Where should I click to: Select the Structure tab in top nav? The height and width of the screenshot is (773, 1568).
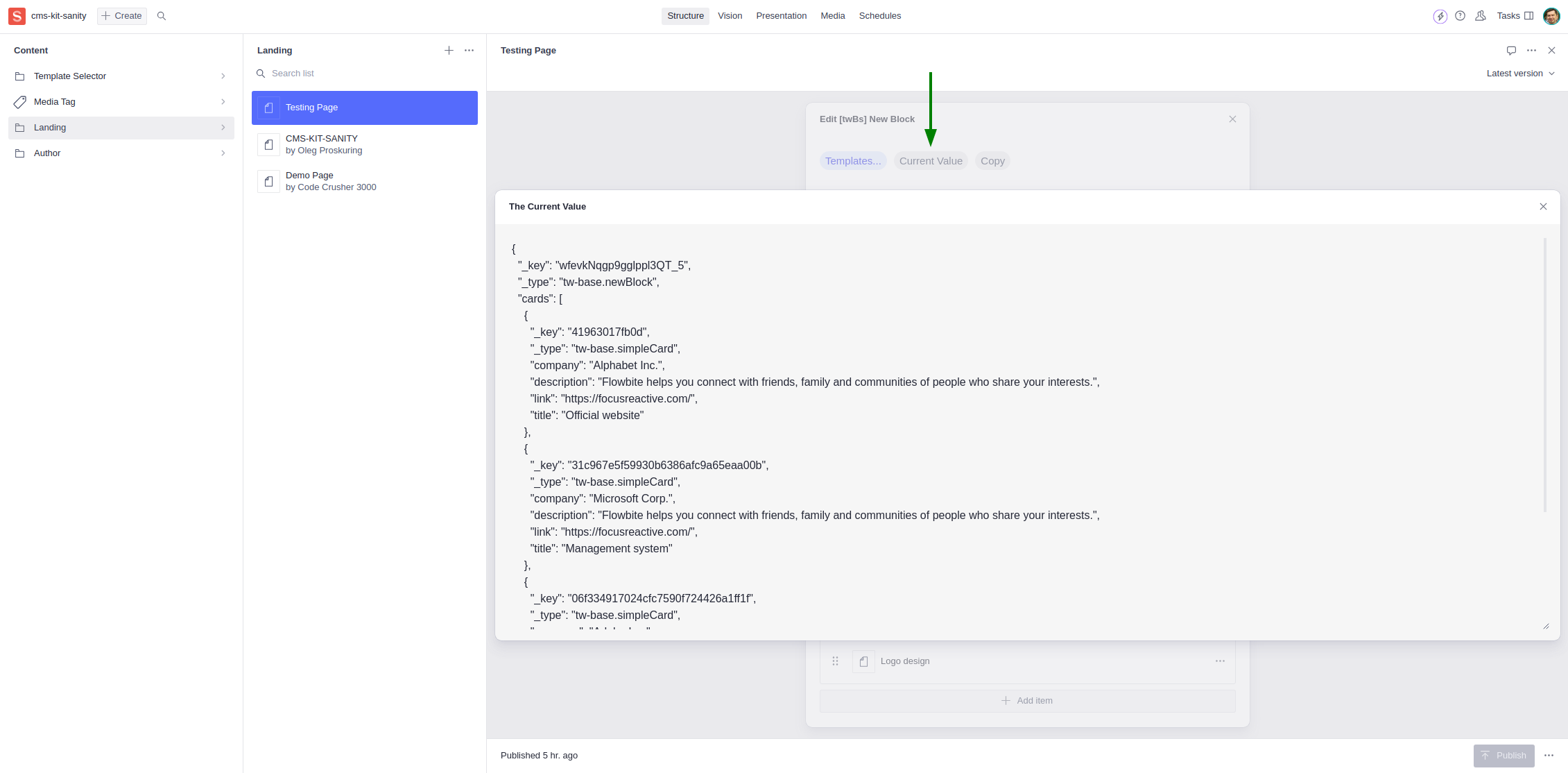[x=685, y=16]
